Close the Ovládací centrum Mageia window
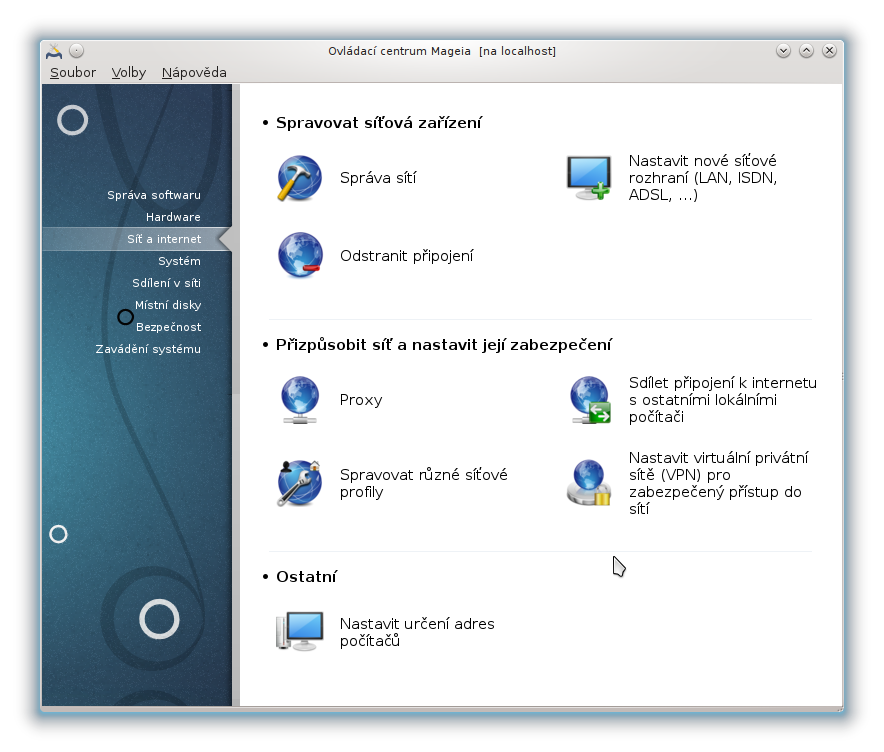This screenshot has height=752, width=884. coord(829,51)
